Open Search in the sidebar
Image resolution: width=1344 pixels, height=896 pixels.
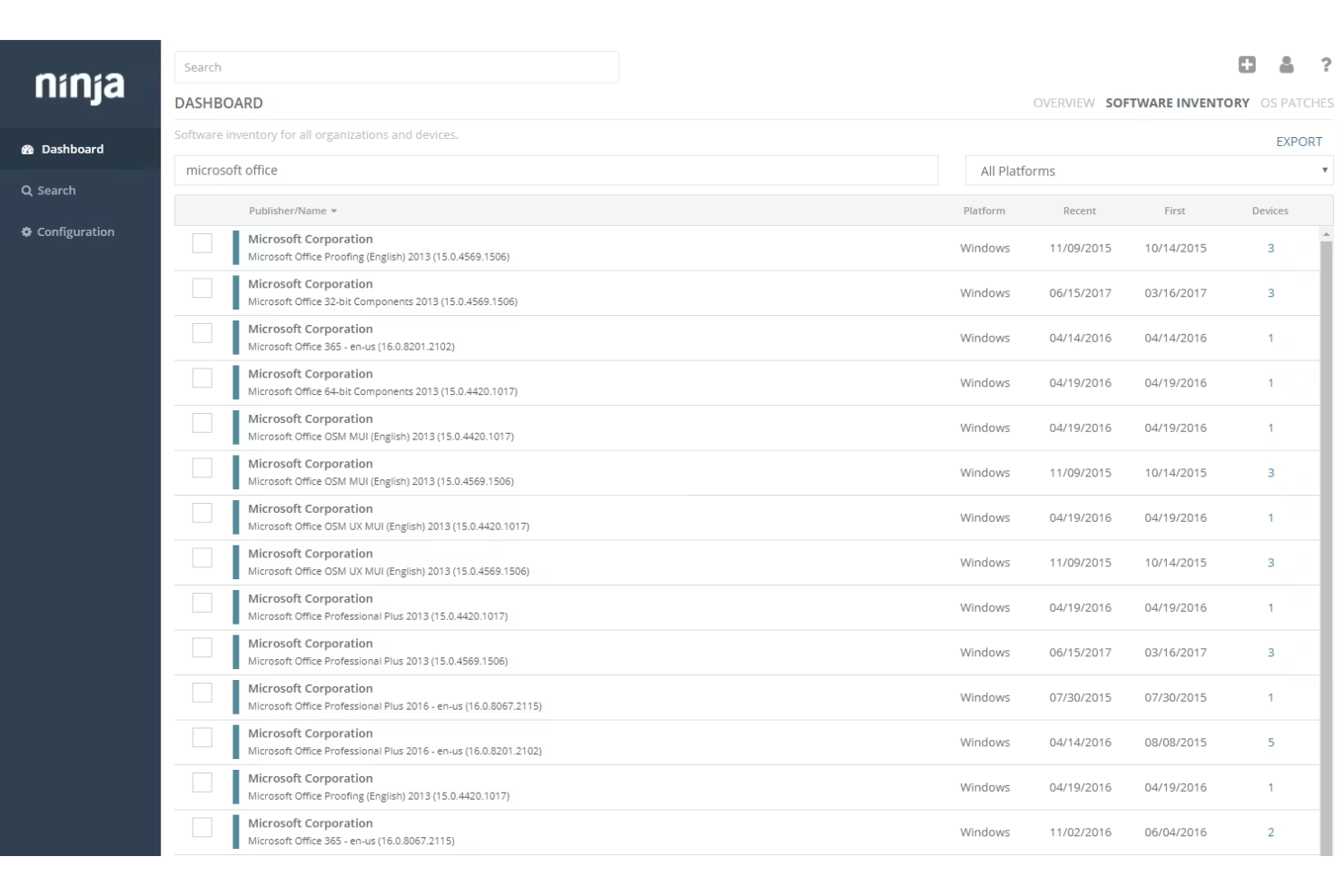click(80, 191)
